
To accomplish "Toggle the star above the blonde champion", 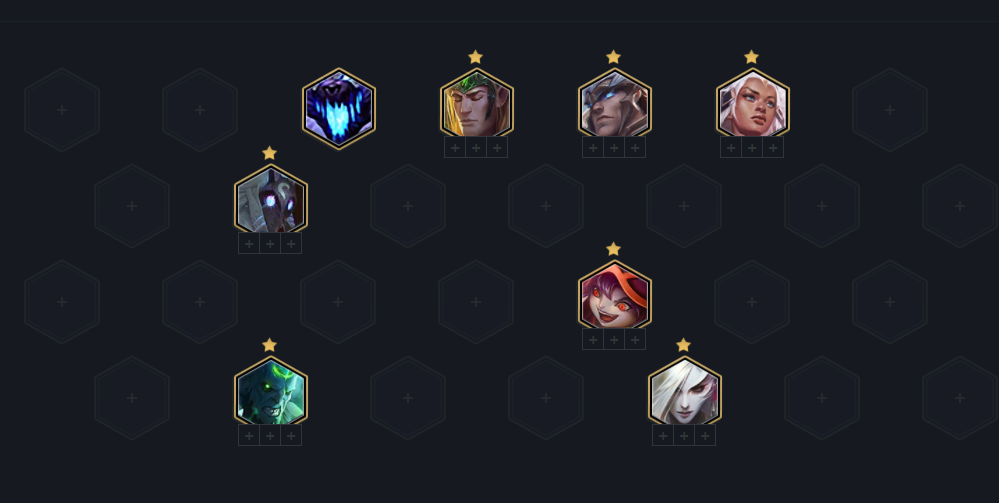I will point(475,57).
